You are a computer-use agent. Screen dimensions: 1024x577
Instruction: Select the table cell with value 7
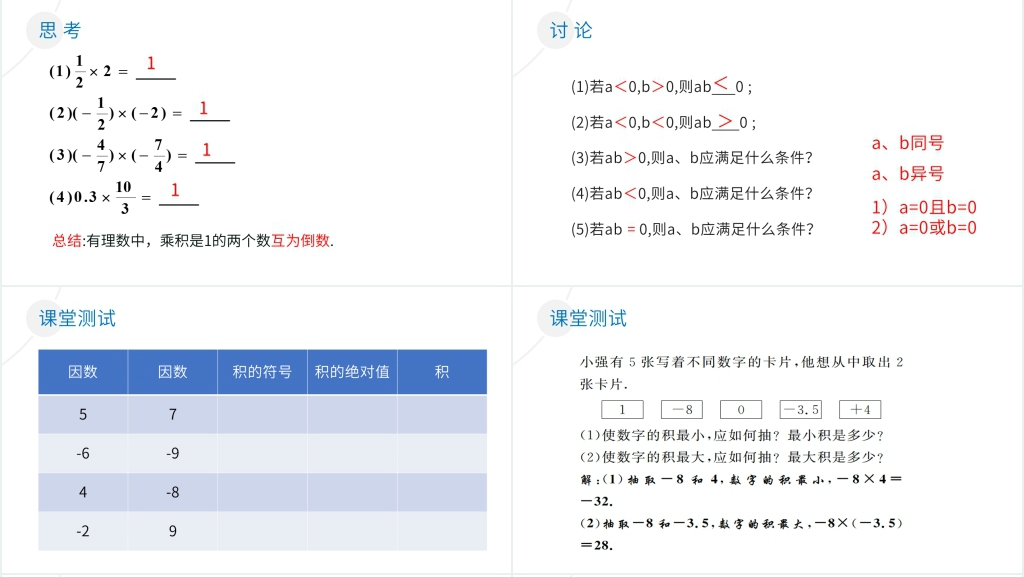(x=172, y=414)
